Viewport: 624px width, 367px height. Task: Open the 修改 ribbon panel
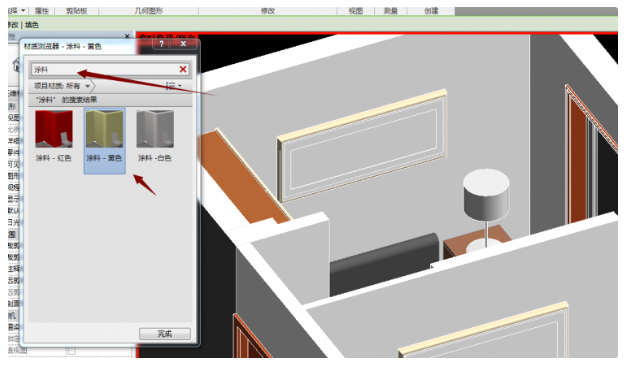coord(268,11)
